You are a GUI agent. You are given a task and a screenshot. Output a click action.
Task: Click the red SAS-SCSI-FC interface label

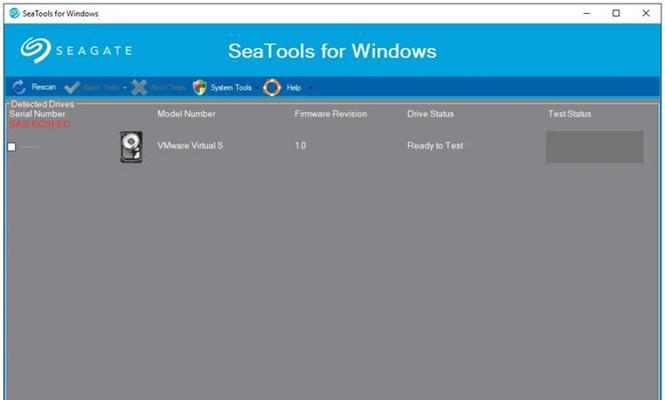tap(39, 124)
